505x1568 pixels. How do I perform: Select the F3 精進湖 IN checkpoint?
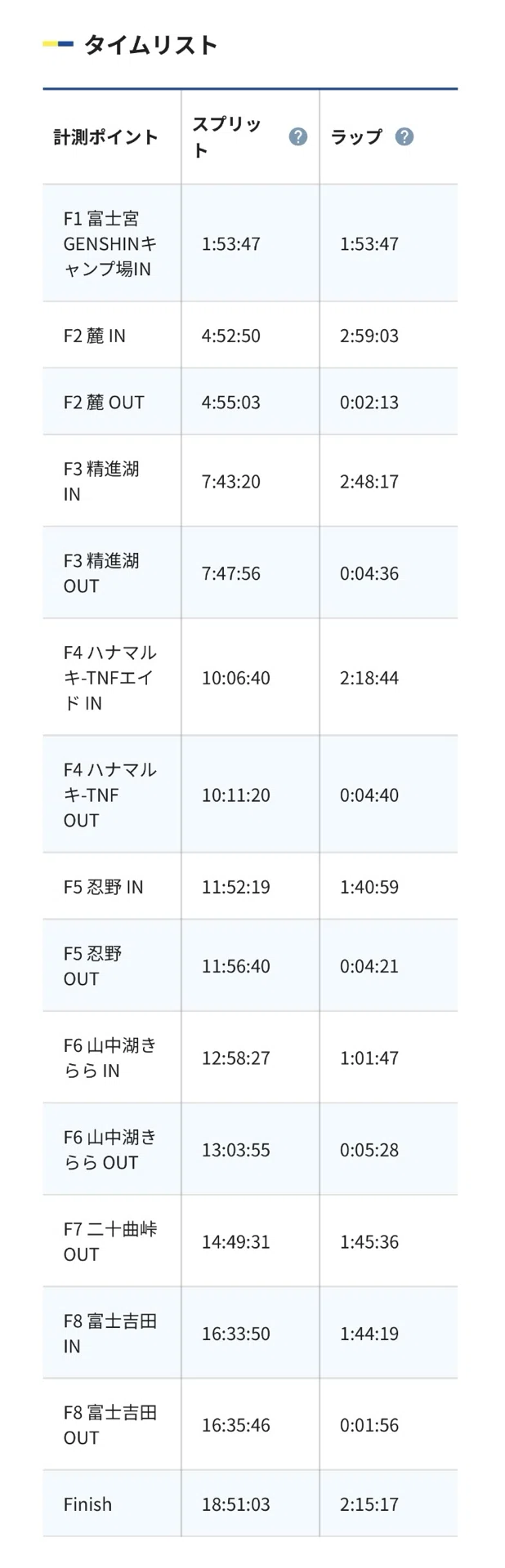[x=101, y=481]
